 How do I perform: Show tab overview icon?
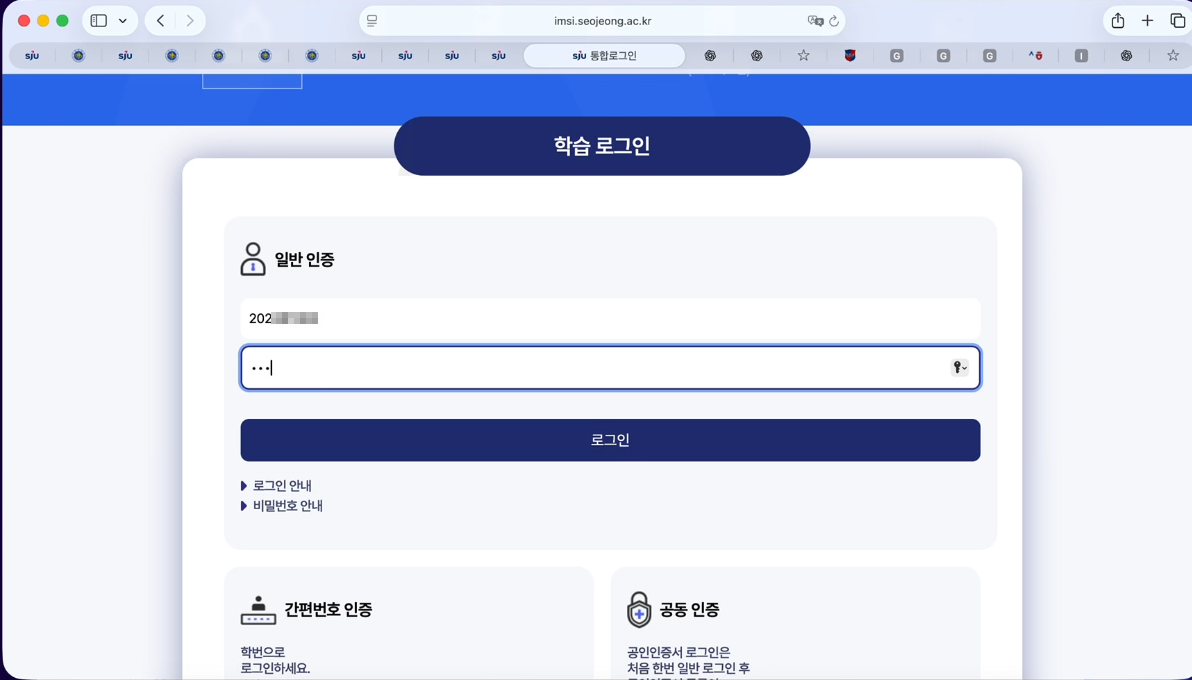pos(1177,21)
